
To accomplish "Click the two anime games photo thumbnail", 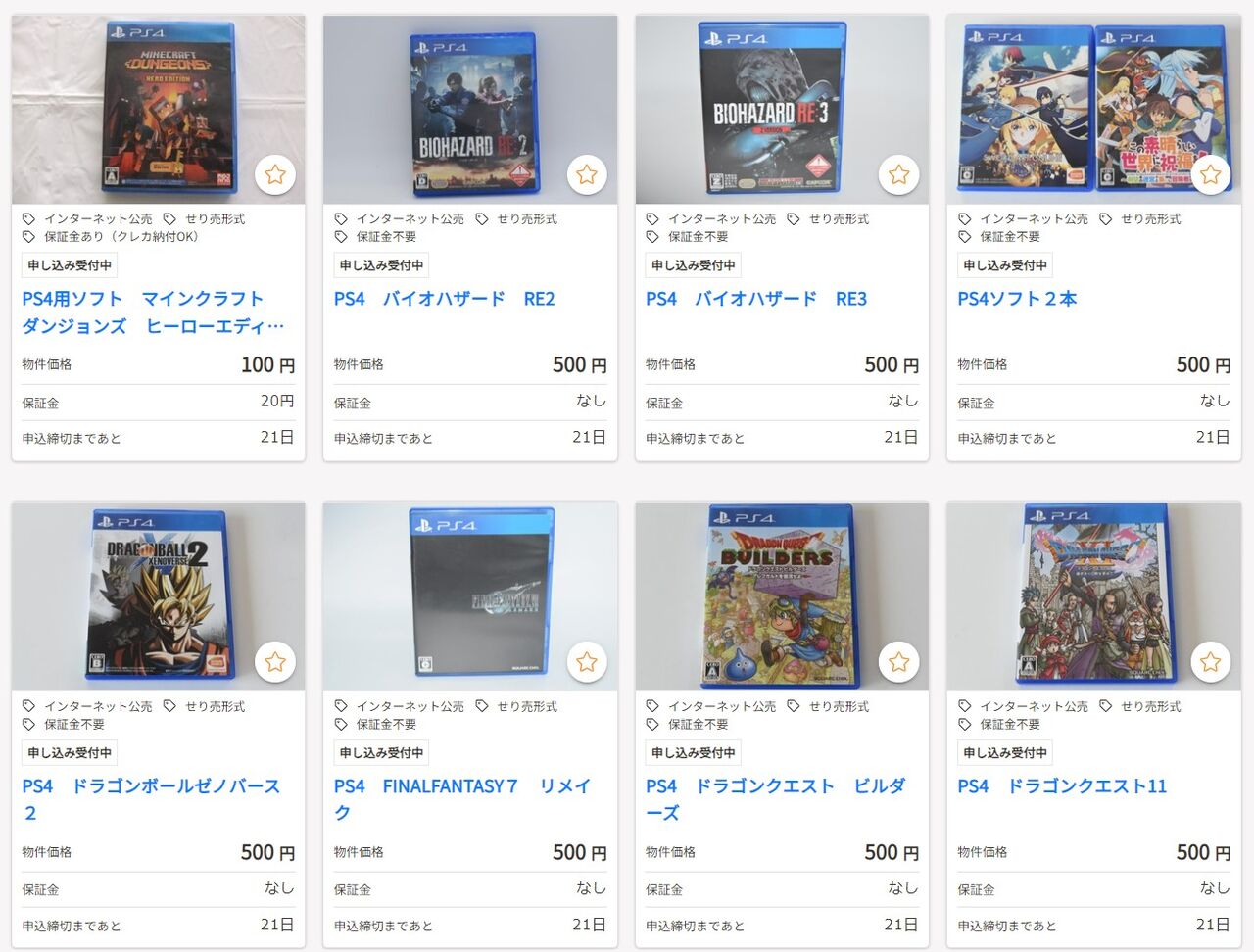I will coord(1093,110).
